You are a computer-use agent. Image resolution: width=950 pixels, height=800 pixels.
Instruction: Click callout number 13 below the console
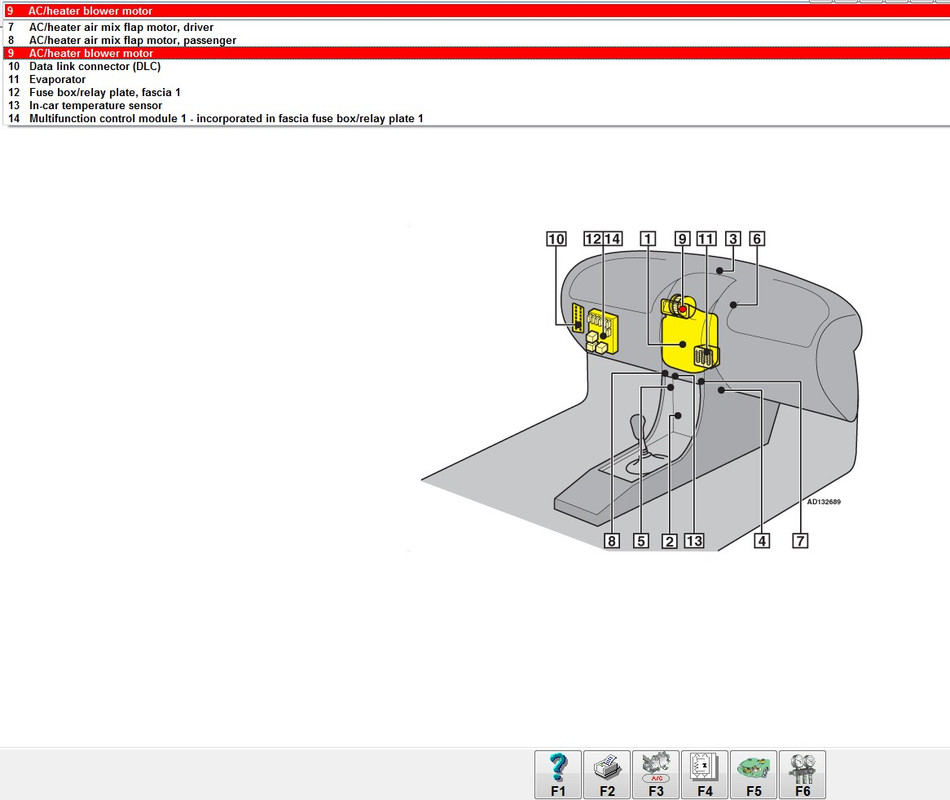tap(694, 541)
